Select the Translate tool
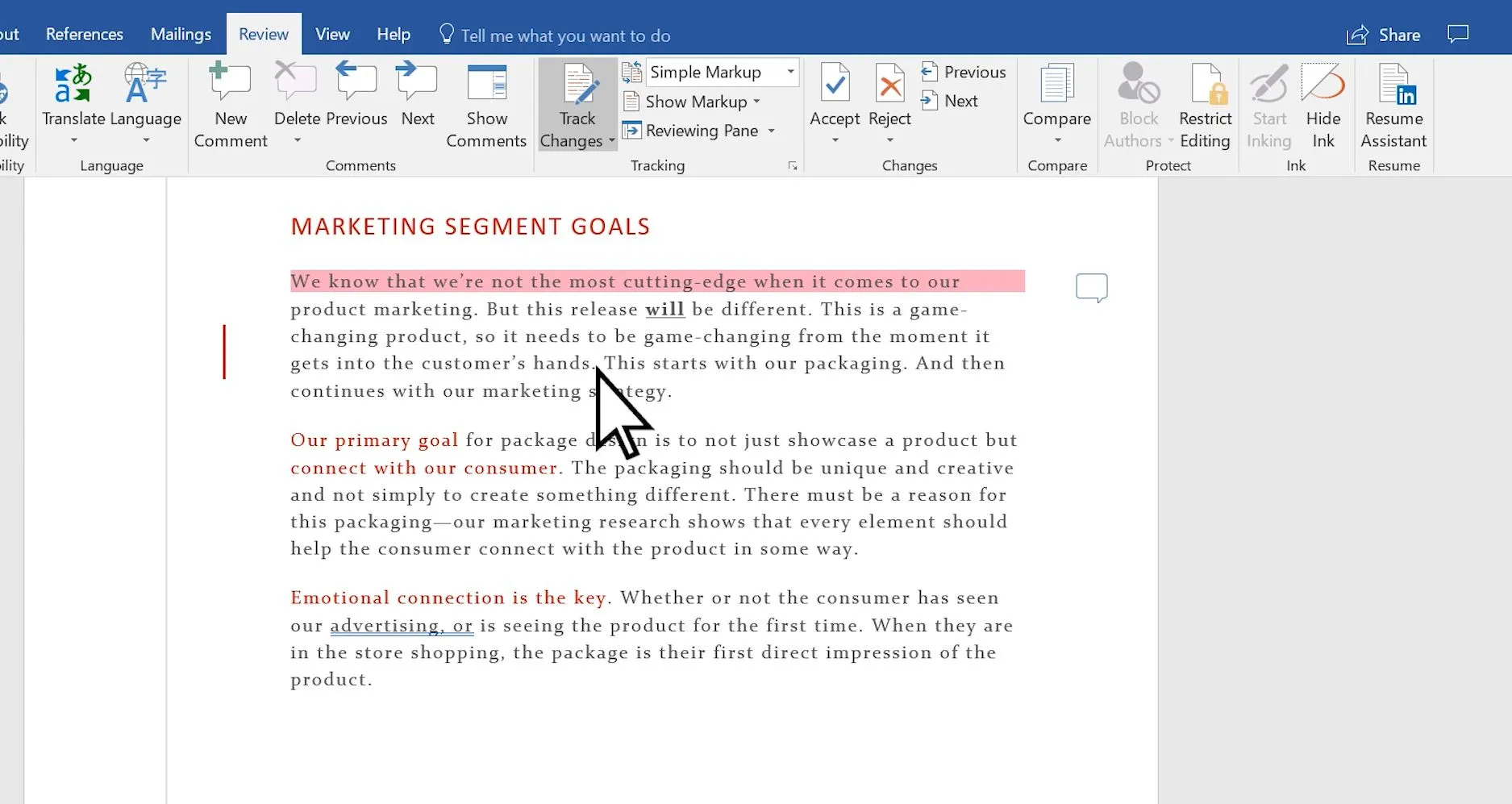The height and width of the screenshot is (804, 1512). (72, 105)
